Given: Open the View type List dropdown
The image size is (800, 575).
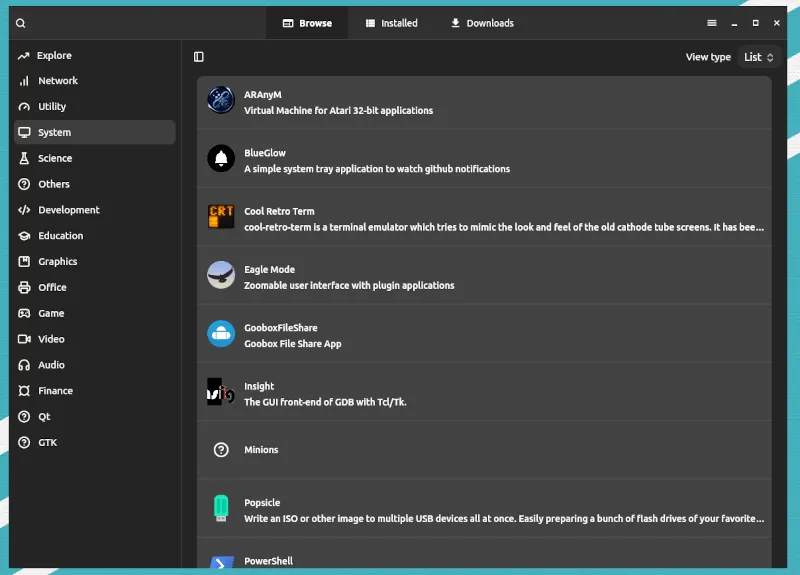Looking at the screenshot, I should pos(759,57).
